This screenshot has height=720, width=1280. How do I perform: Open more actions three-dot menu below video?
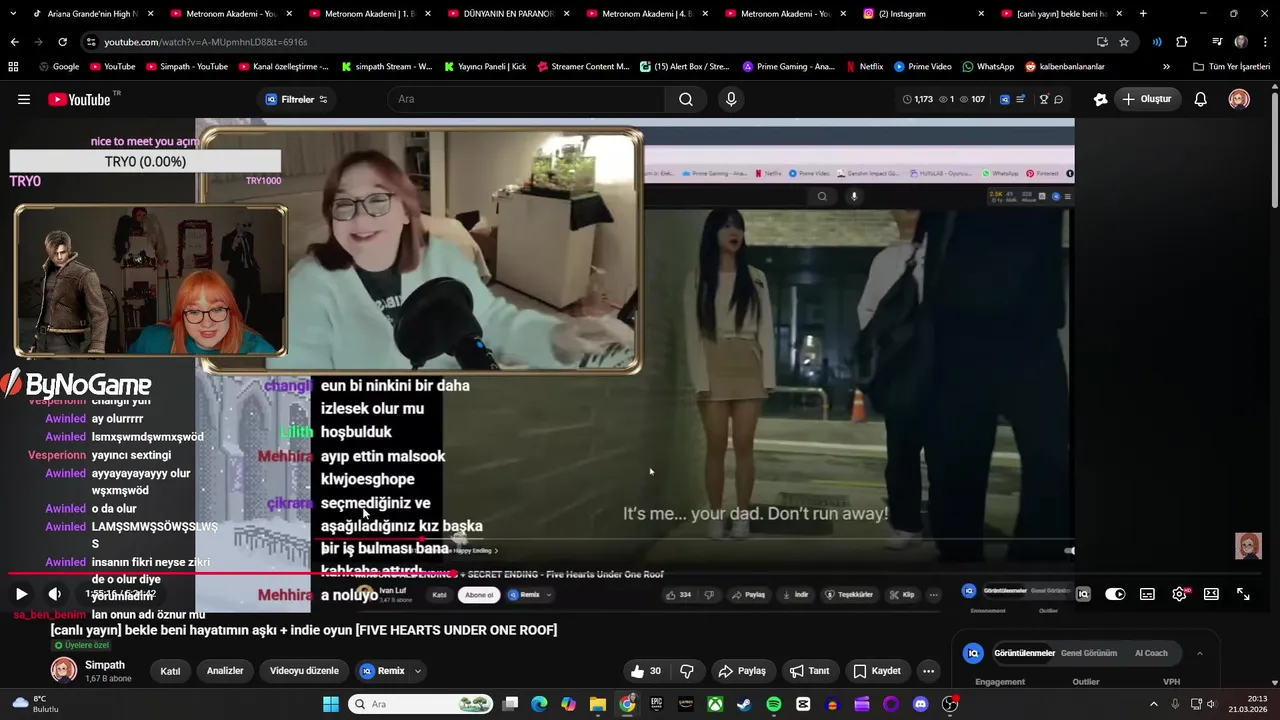point(929,671)
